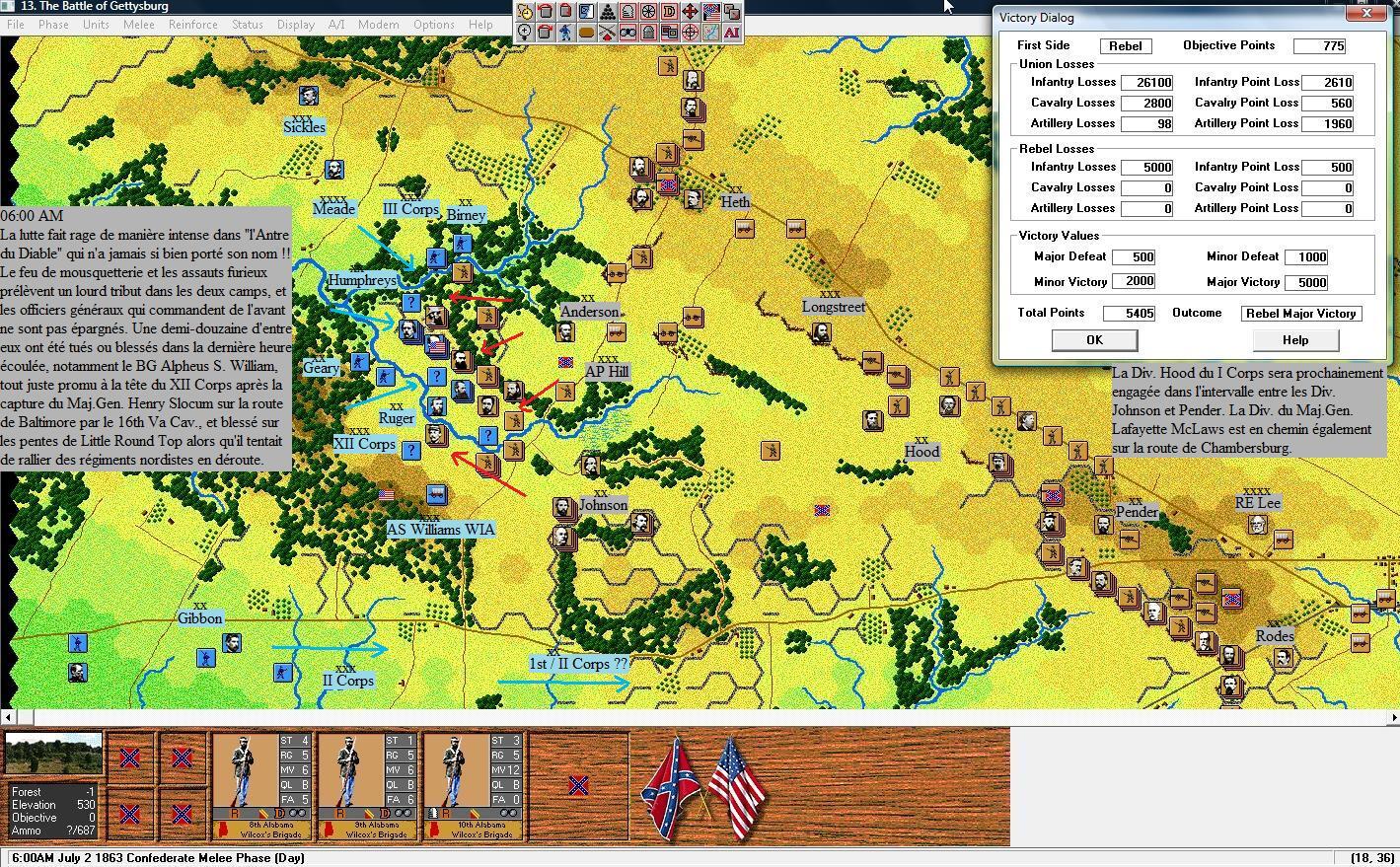Click the blue soldier toolbar icon

tap(565, 33)
